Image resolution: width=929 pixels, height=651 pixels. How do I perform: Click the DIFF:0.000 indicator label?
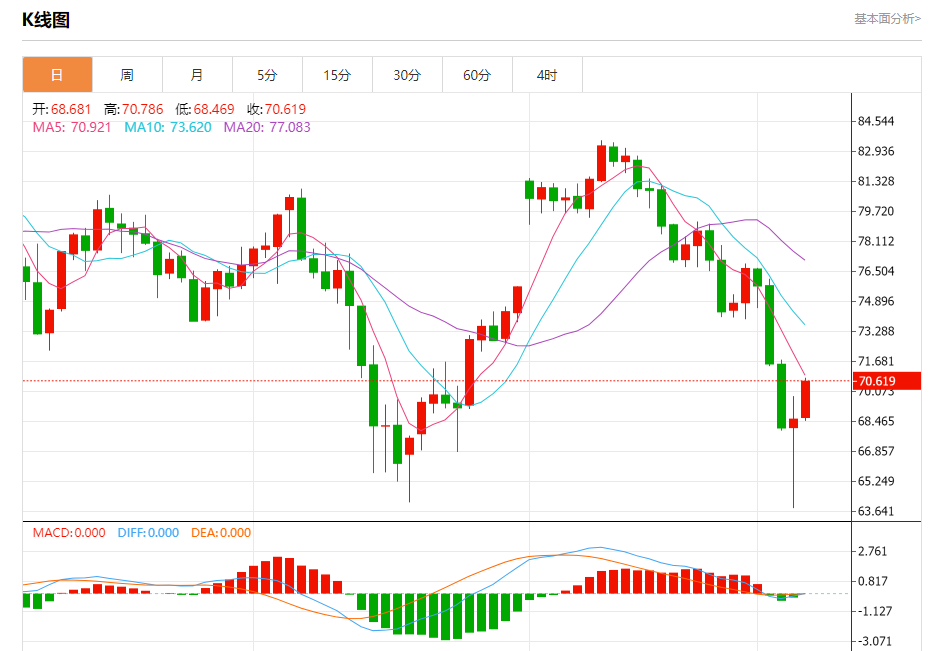coord(148,533)
